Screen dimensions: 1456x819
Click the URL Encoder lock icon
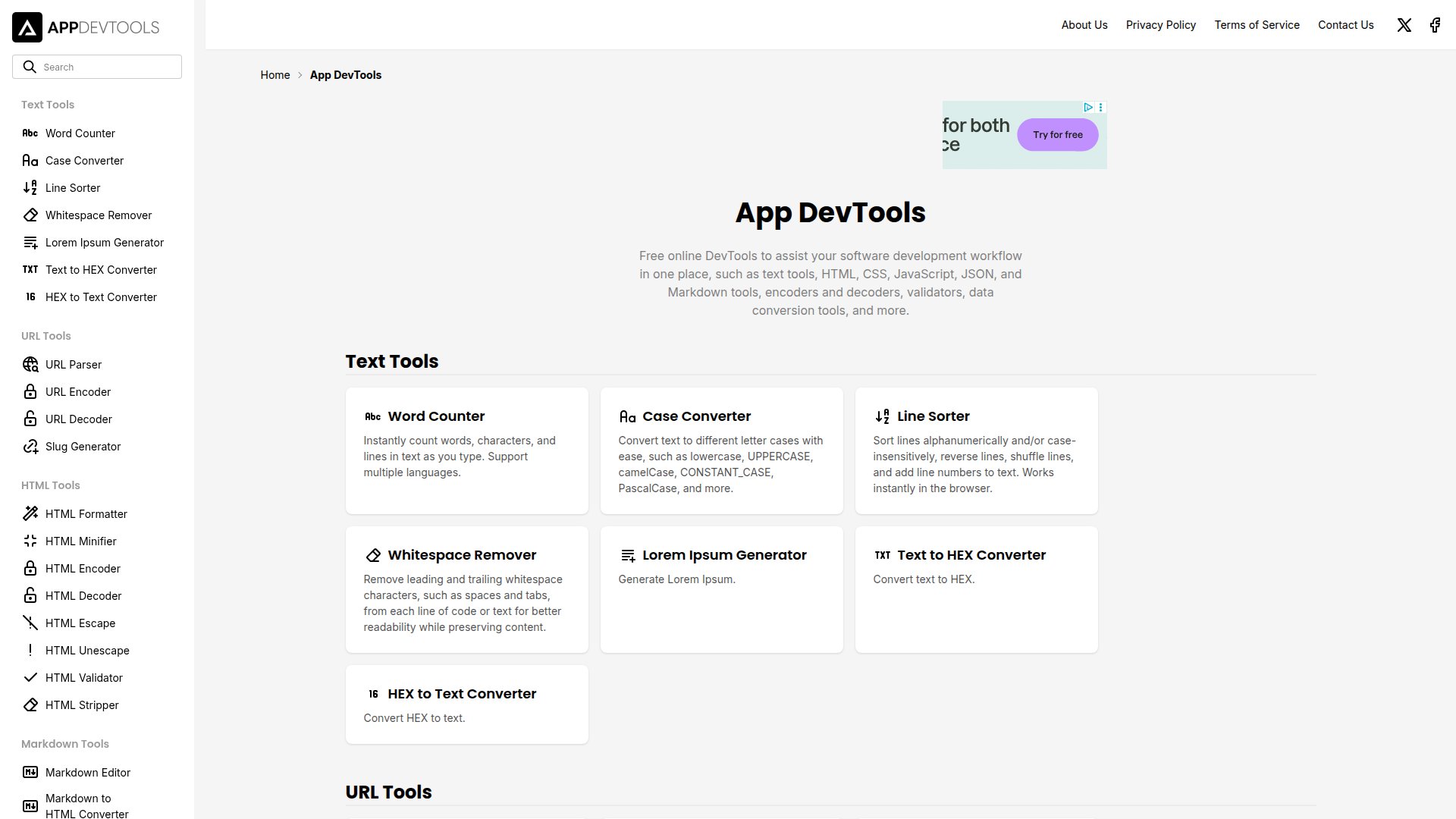click(x=30, y=392)
